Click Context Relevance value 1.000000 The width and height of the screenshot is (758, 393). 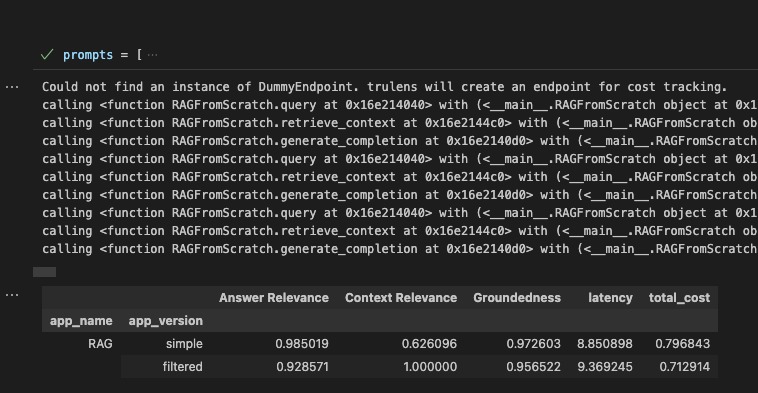pyautogui.click(x=430, y=367)
